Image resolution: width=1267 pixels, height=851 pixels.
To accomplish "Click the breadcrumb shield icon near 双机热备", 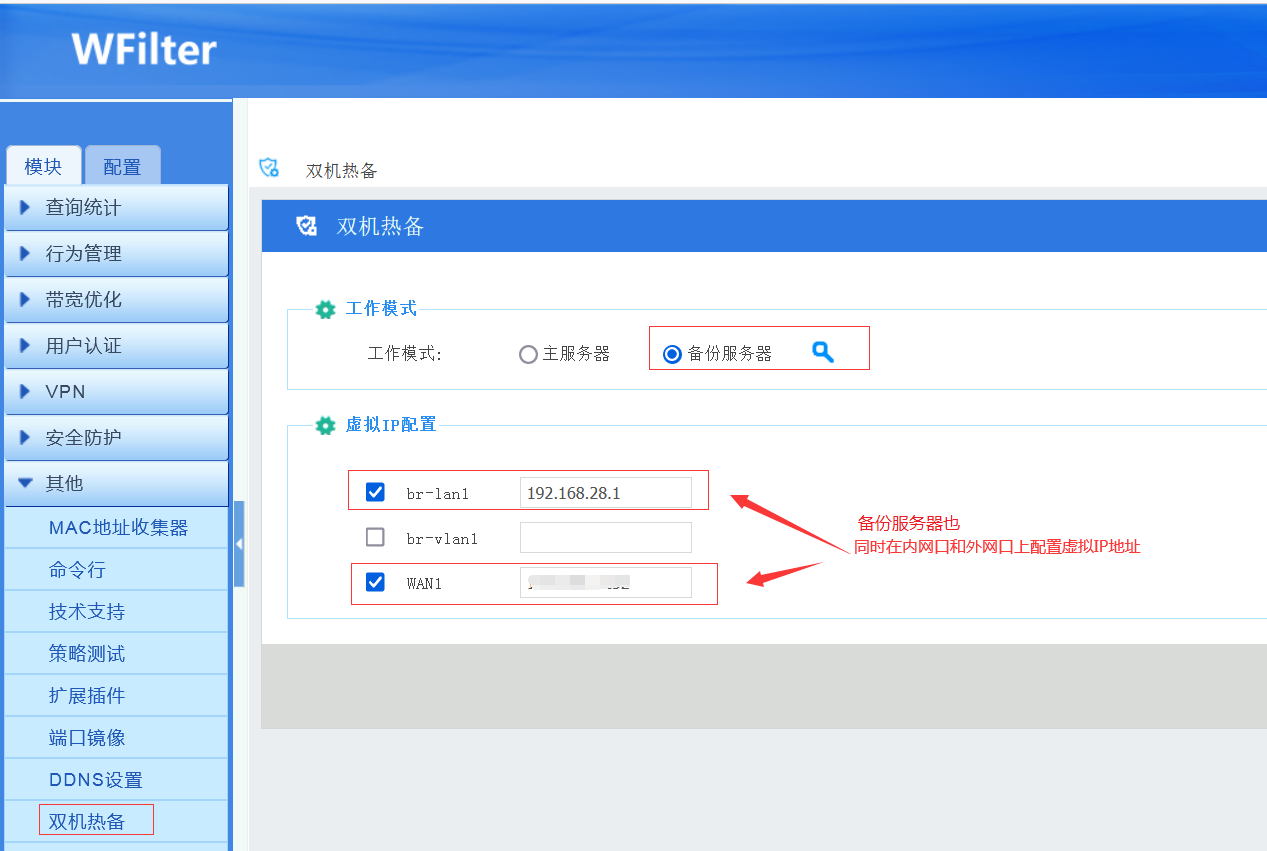I will 269,168.
